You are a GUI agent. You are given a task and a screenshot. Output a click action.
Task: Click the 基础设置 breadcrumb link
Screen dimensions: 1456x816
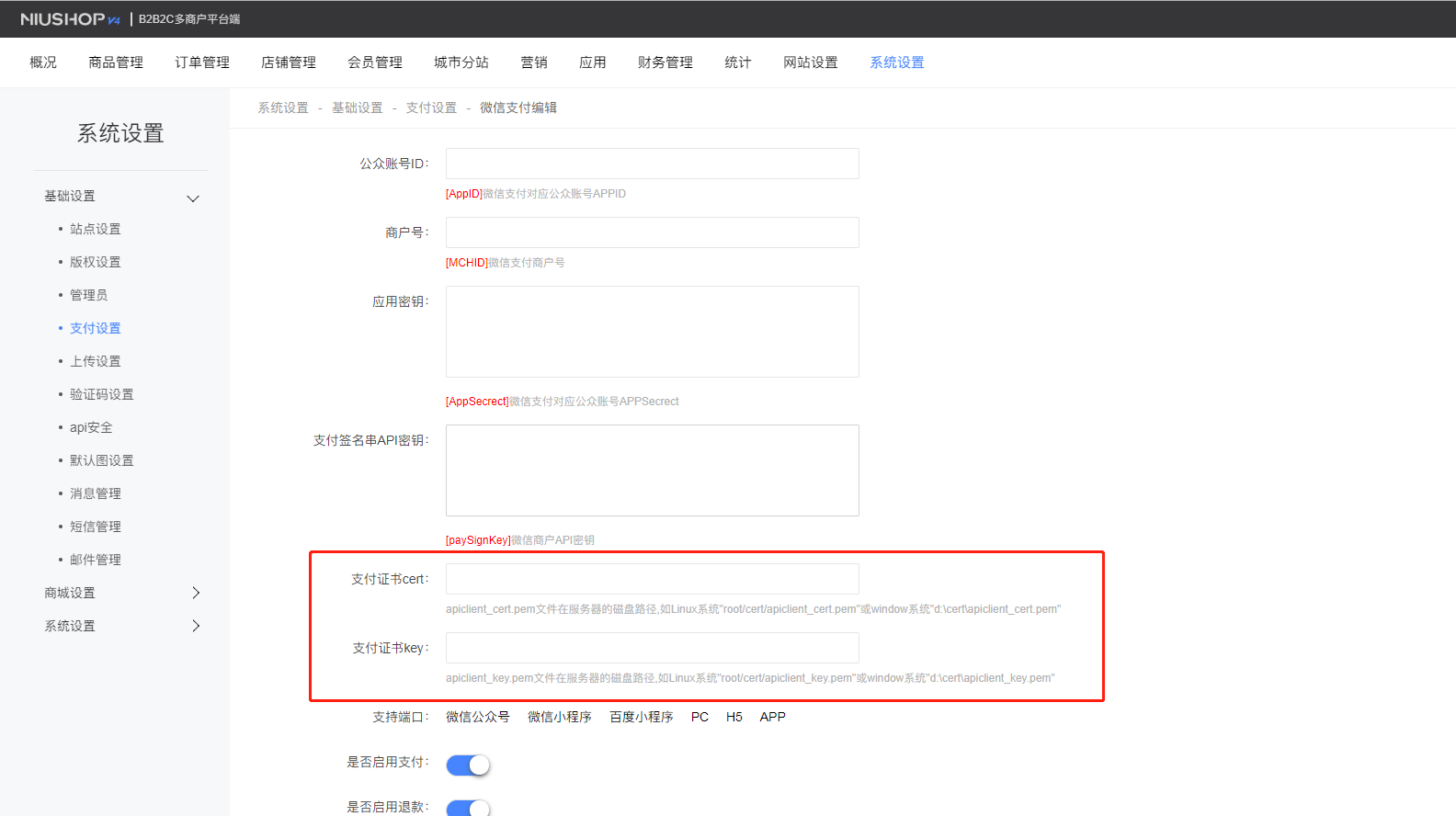pyautogui.click(x=357, y=108)
